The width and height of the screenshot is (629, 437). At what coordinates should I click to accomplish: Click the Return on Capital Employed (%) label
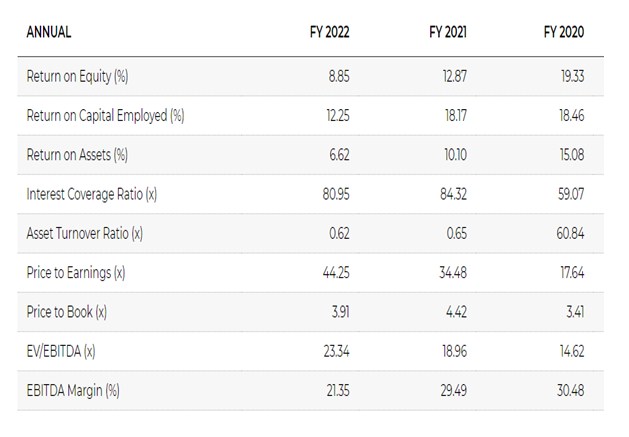[105, 116]
